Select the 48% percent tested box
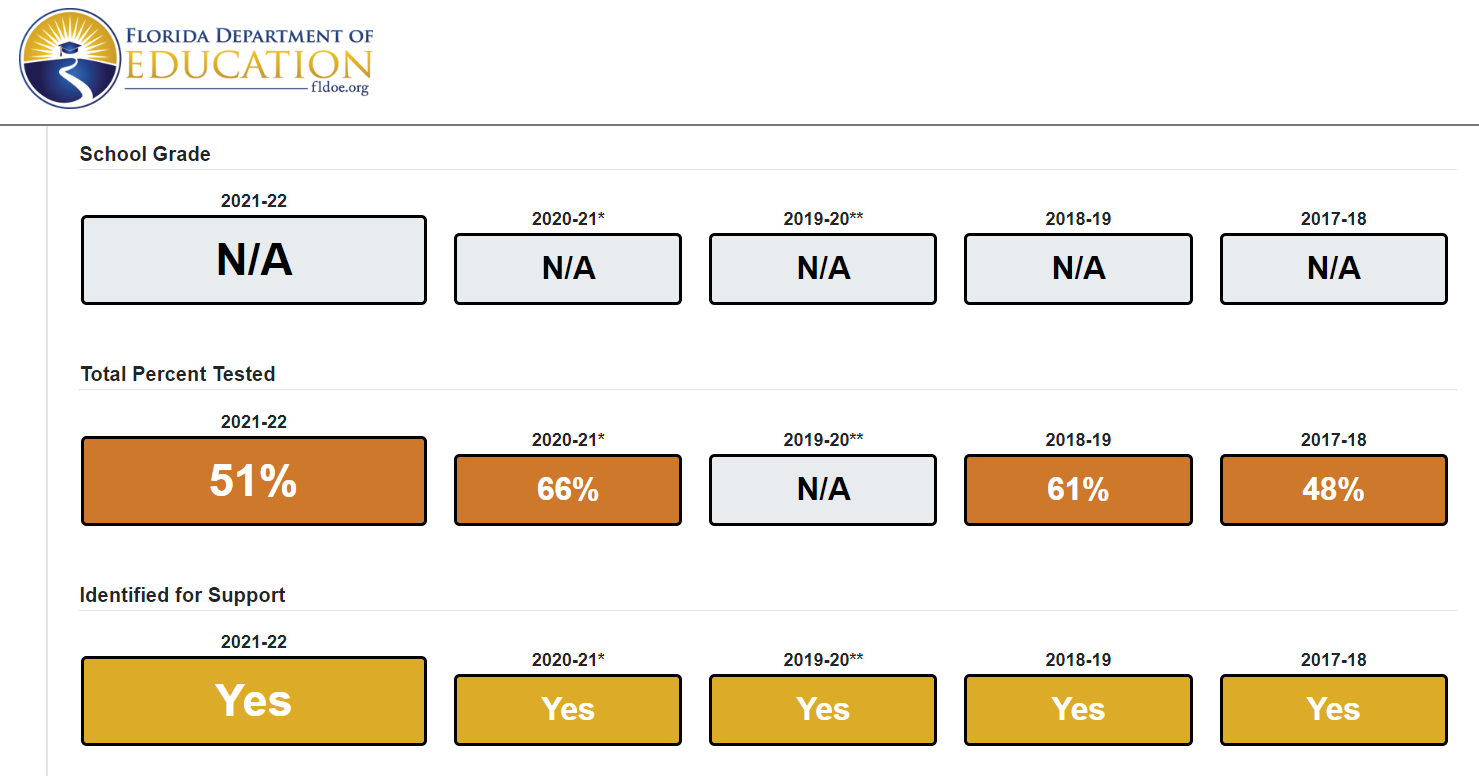1479x776 pixels. pos(1334,490)
